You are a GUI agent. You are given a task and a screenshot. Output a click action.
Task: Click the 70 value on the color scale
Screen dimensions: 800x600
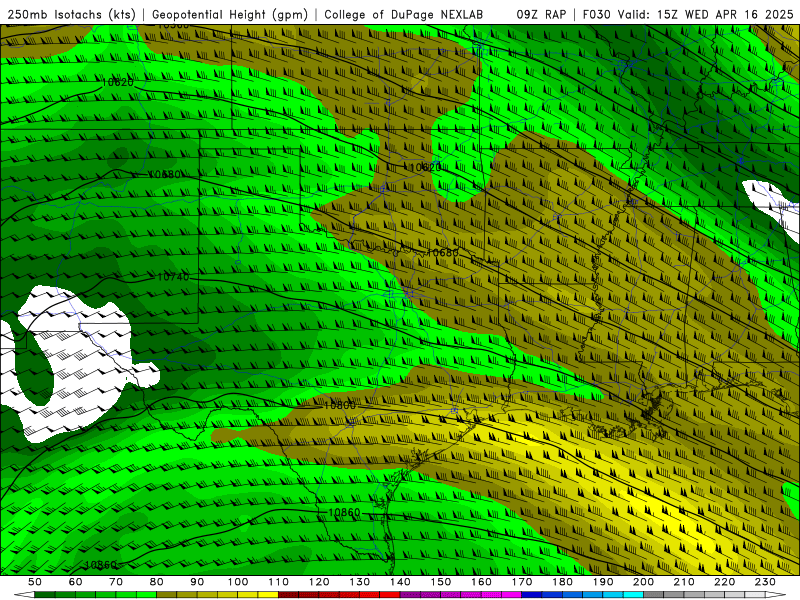click(116, 582)
